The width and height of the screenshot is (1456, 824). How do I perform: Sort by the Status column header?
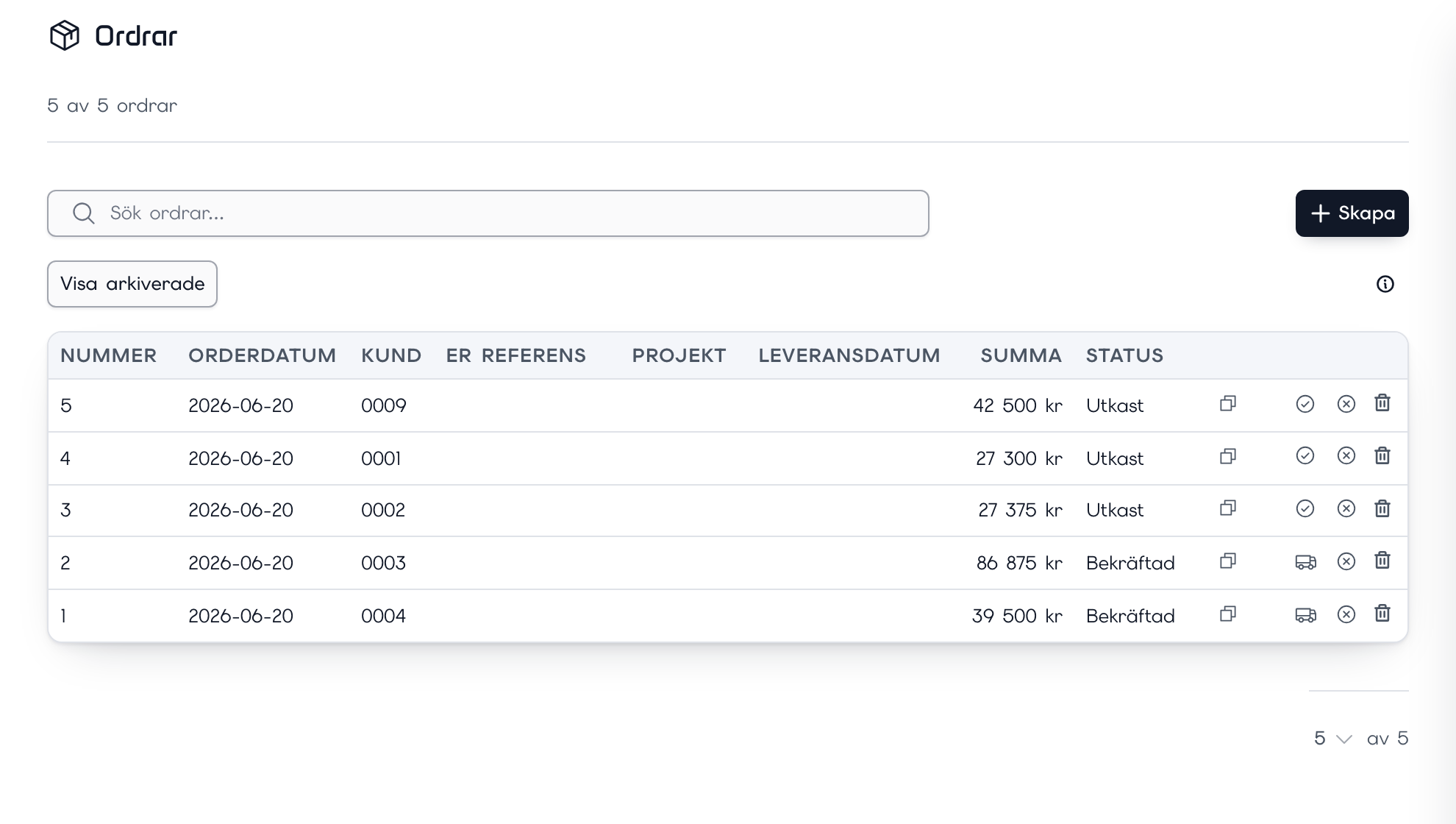pos(1124,356)
